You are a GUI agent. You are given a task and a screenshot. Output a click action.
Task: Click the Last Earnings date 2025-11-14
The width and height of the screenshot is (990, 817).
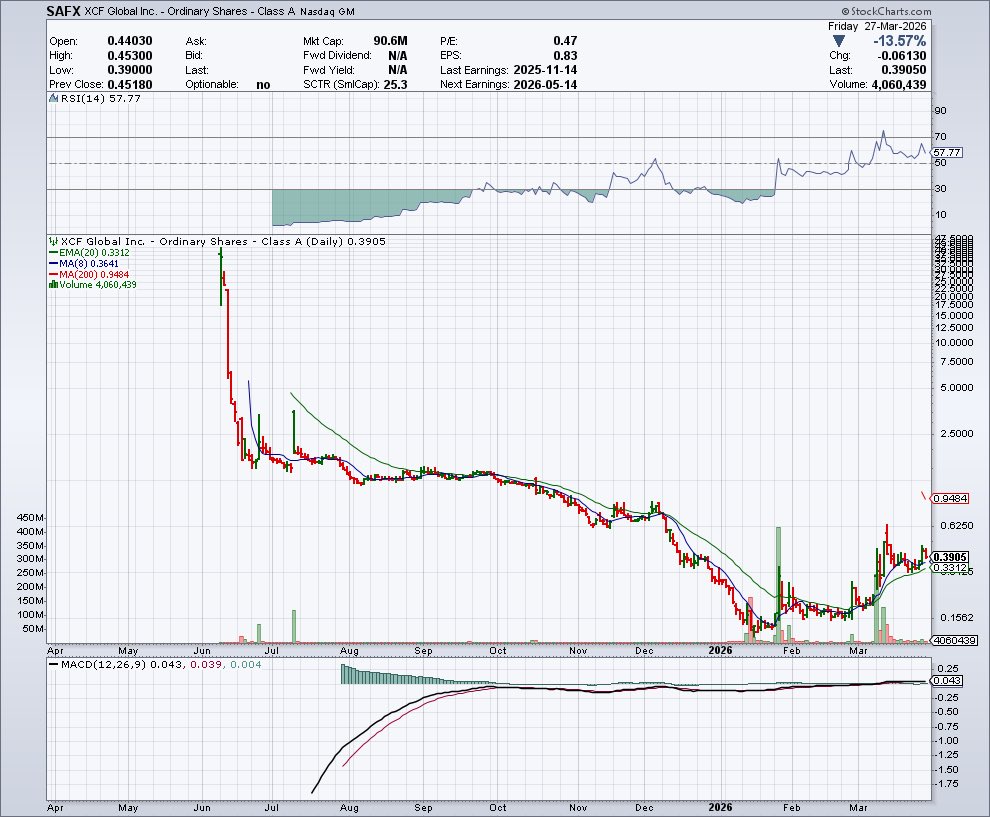tap(545, 70)
